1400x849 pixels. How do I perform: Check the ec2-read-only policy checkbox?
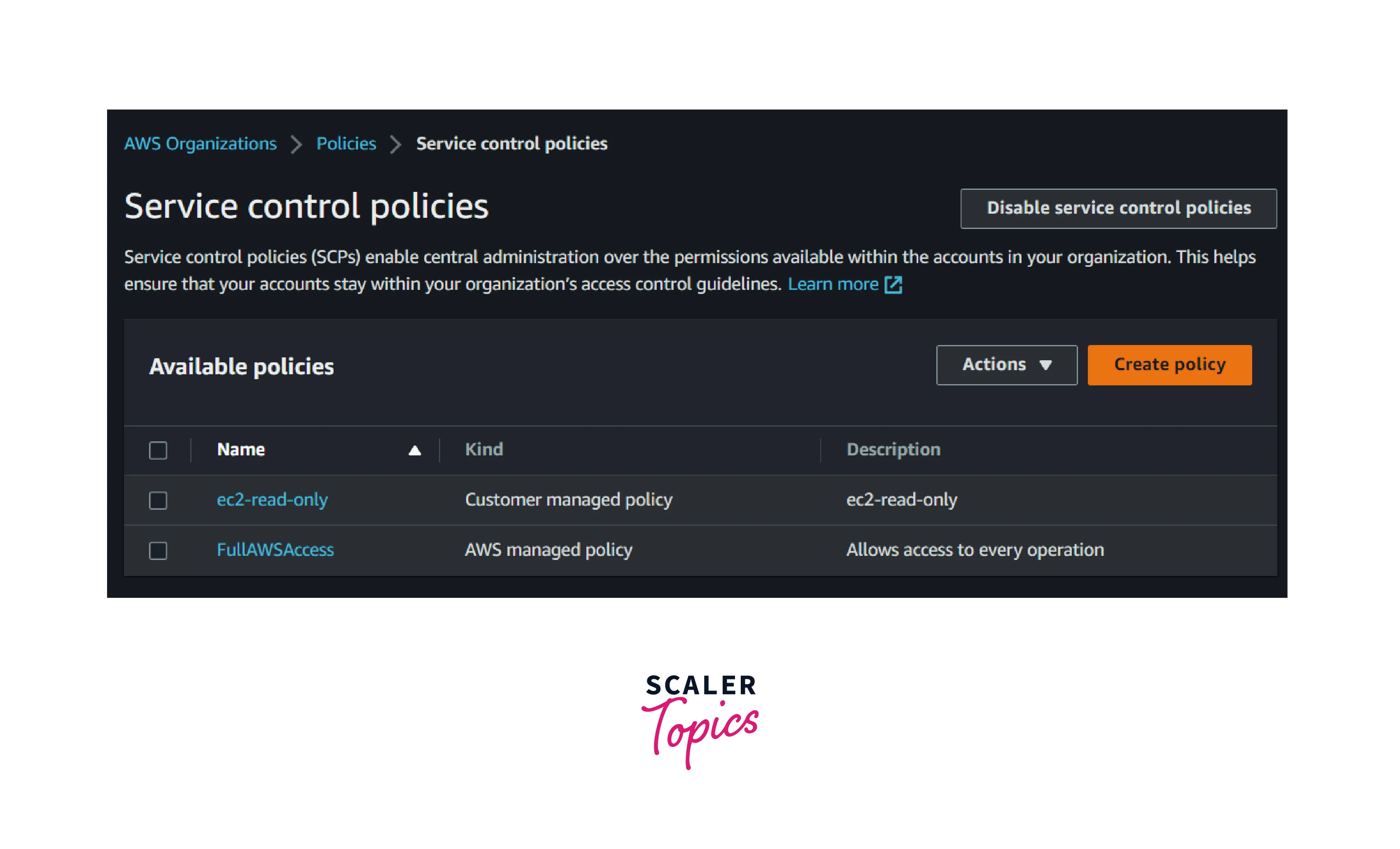158,501
